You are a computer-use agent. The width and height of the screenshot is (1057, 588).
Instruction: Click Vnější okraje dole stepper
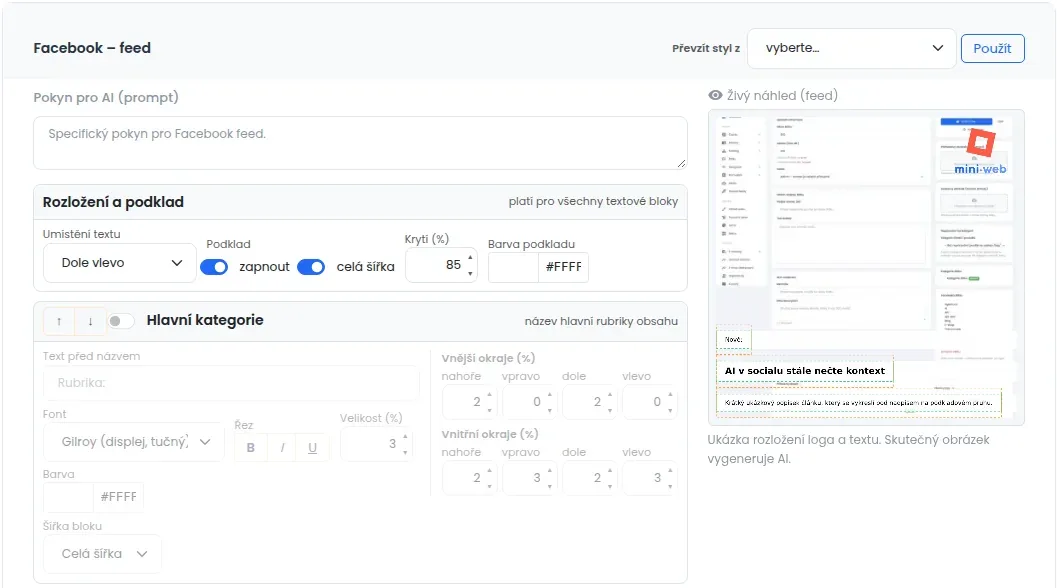pos(590,402)
